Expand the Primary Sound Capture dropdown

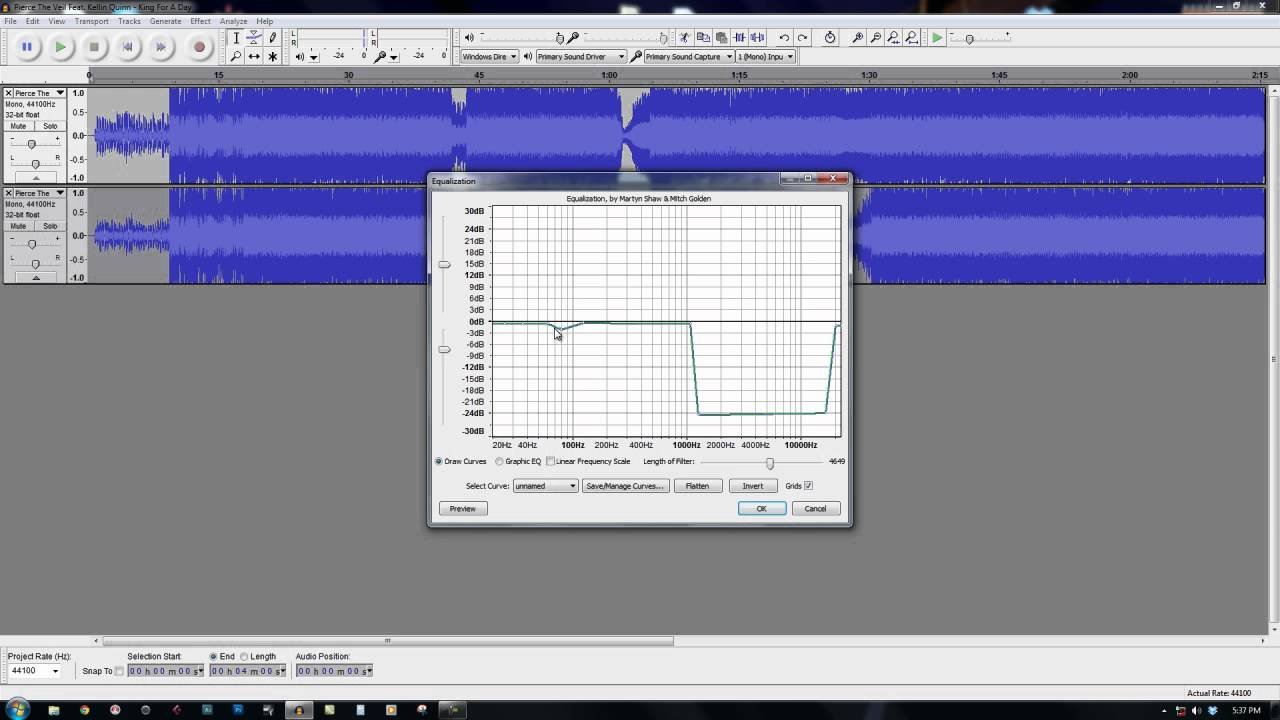(x=729, y=57)
